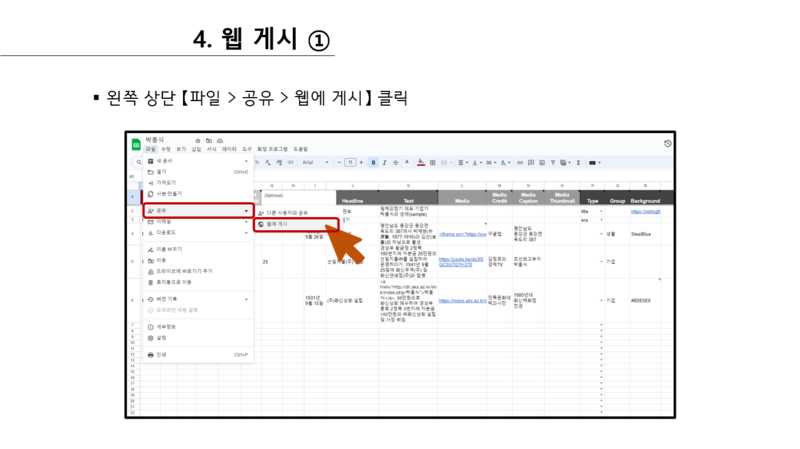Screen dimensions: 800x449
Task: Open the 보기 menu
Action: [x=181, y=149]
